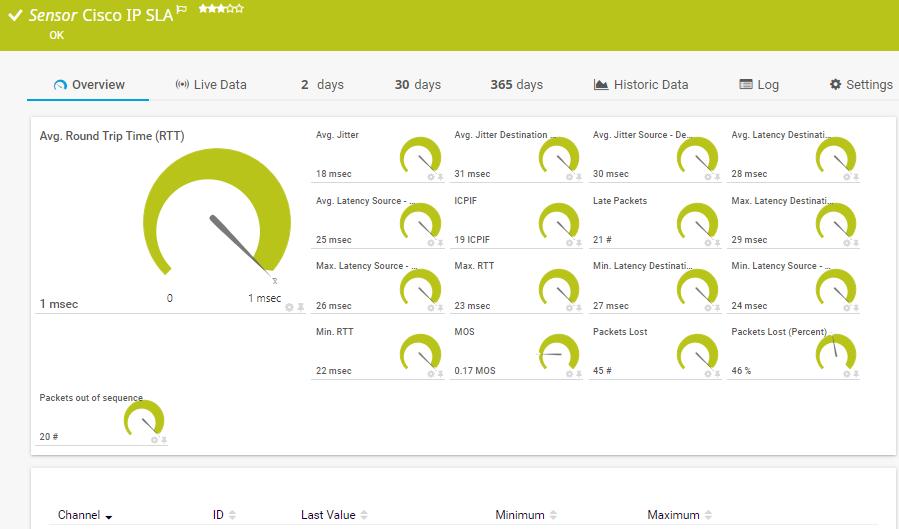The width and height of the screenshot is (899, 529).
Task: Open gear settings for Avg. Latency Destination gauge
Action: [x=847, y=177]
